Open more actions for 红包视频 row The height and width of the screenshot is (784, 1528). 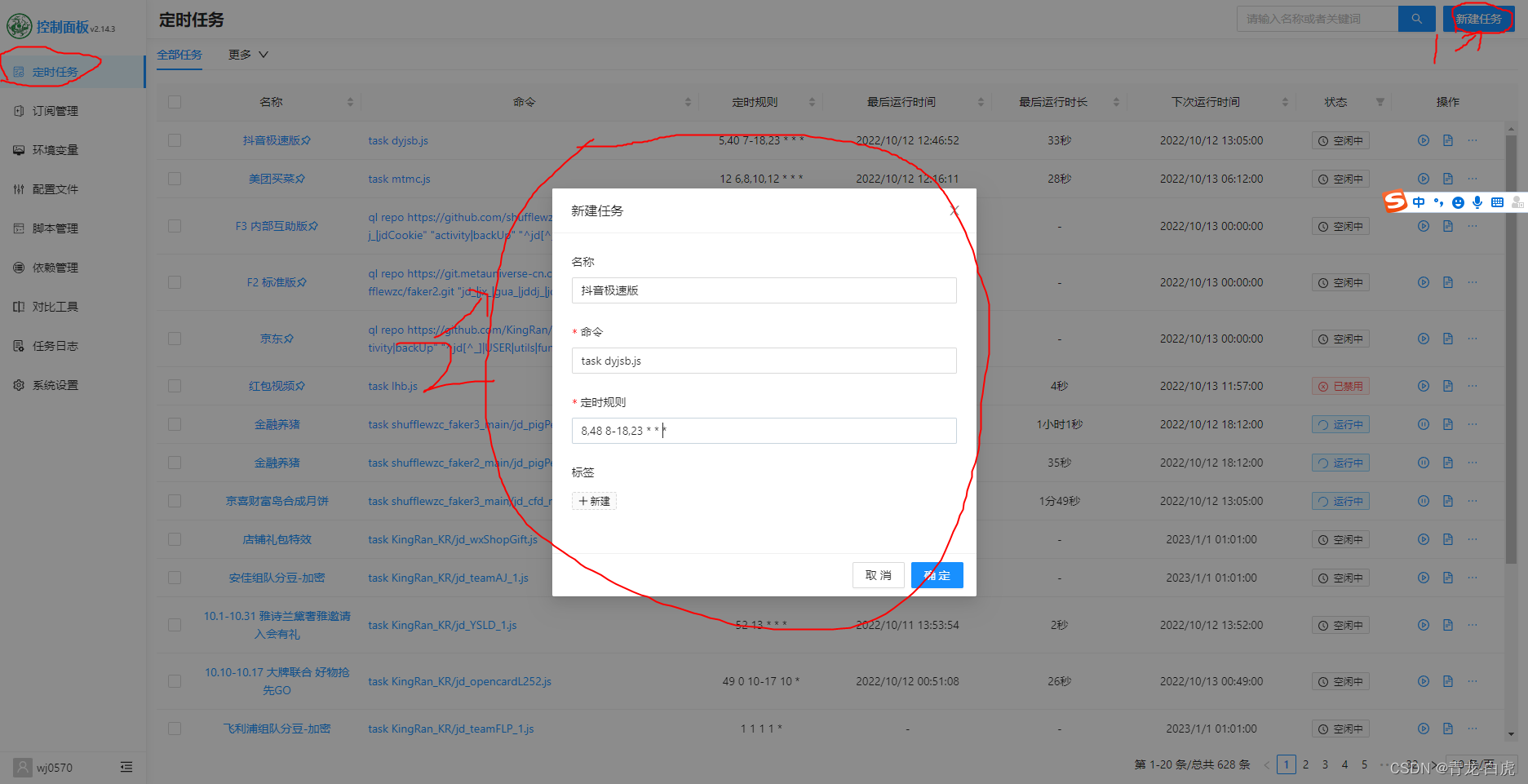tap(1473, 386)
